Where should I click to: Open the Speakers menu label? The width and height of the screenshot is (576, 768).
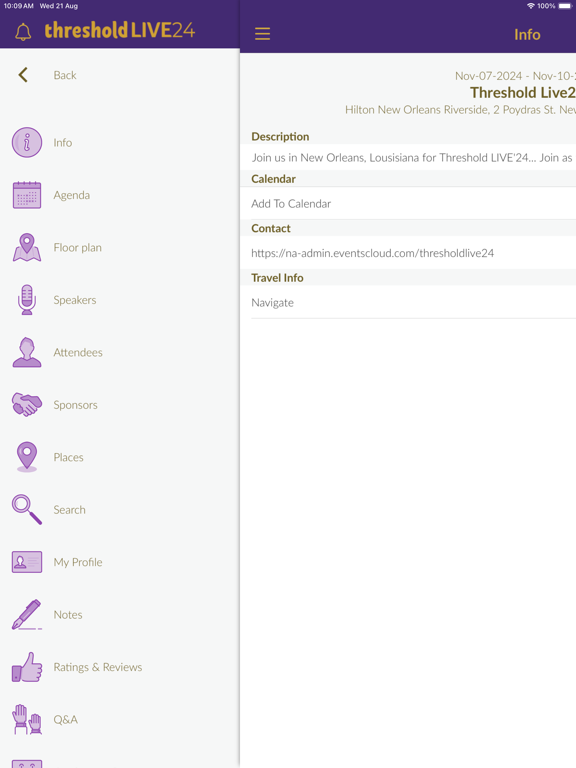pyautogui.click(x=75, y=300)
